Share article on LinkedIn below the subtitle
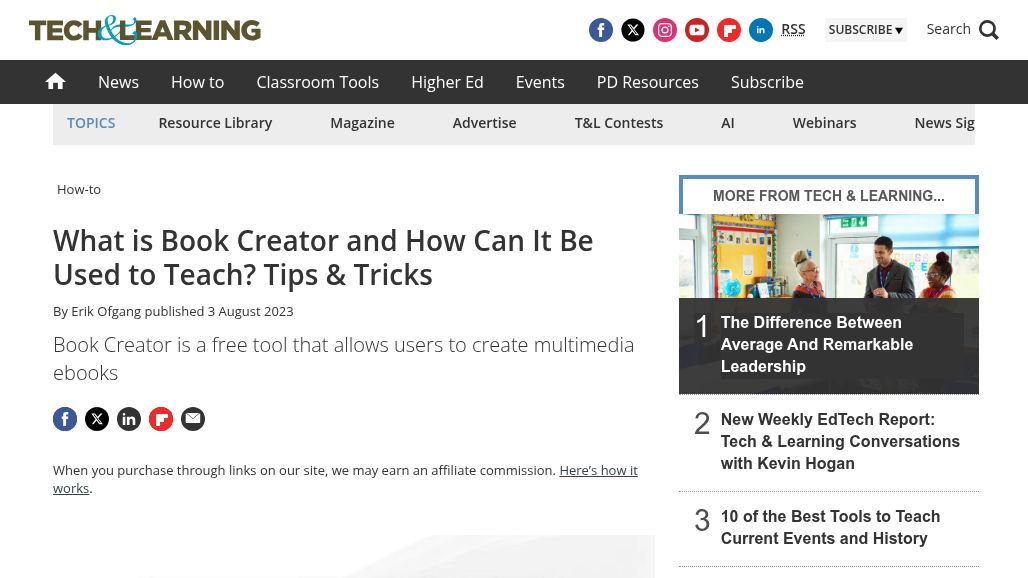The width and height of the screenshot is (1028, 578). pyautogui.click(x=129, y=419)
